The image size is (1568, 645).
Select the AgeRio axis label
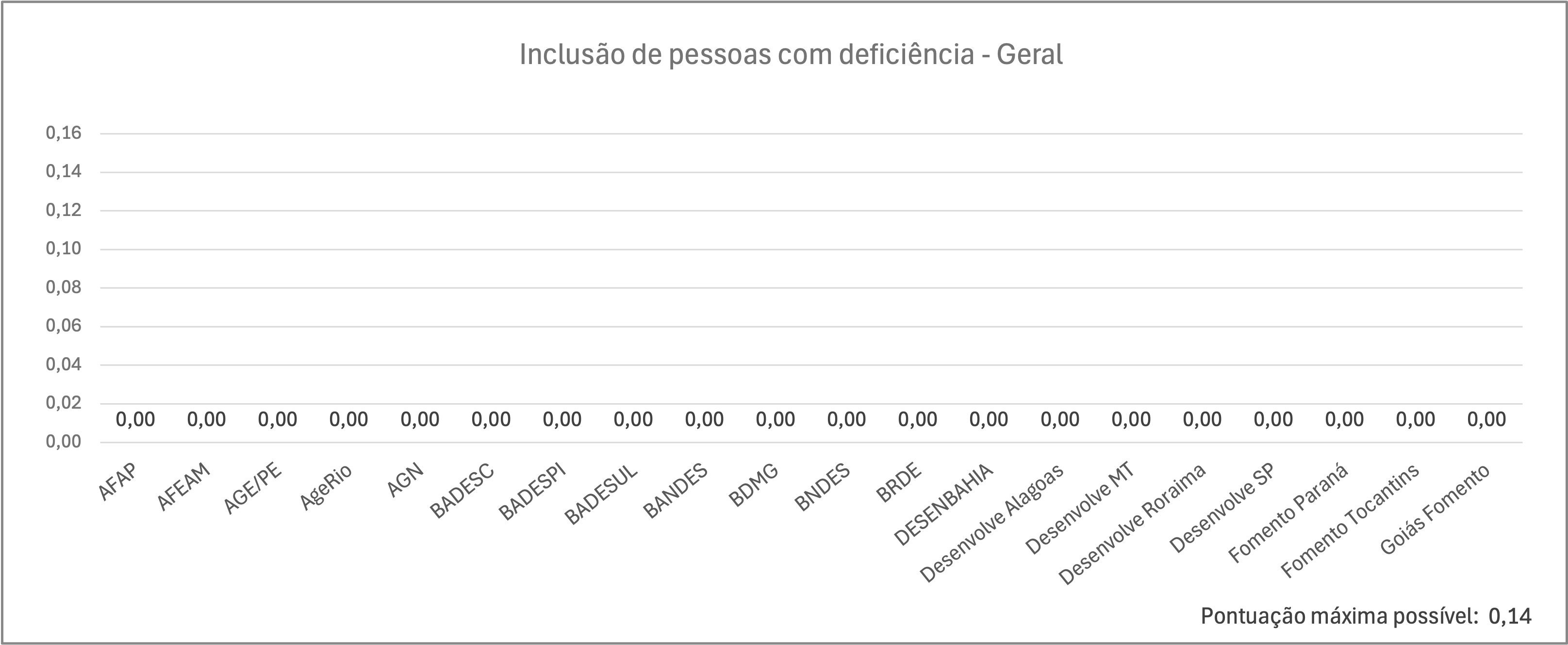[x=326, y=487]
